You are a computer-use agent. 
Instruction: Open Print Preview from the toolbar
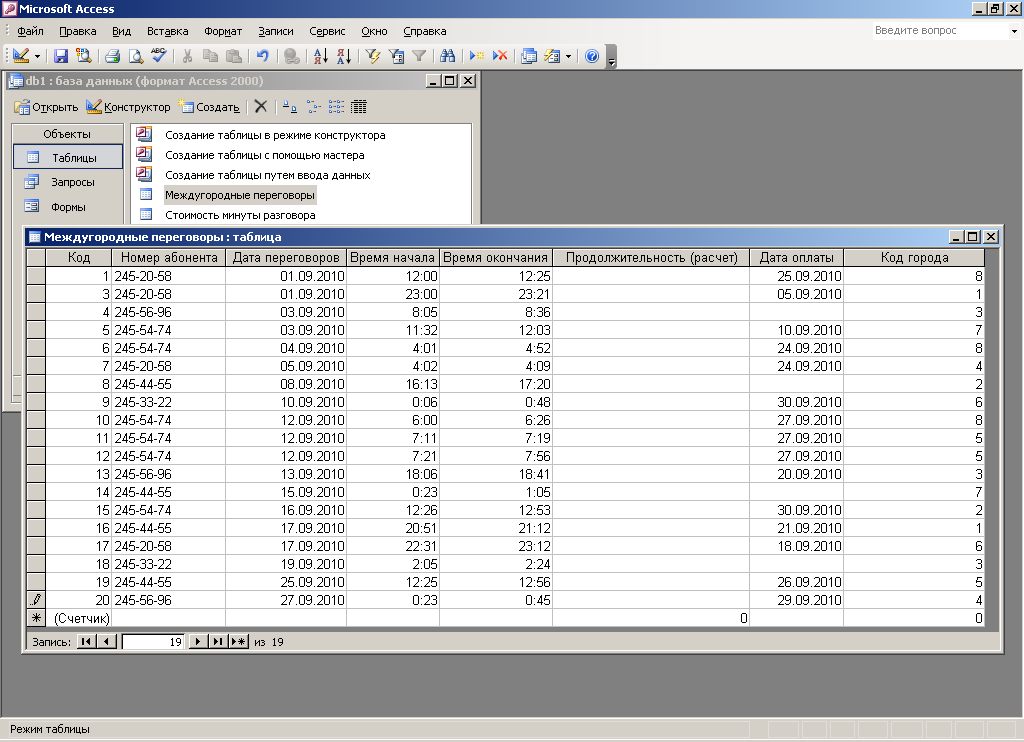click(135, 56)
